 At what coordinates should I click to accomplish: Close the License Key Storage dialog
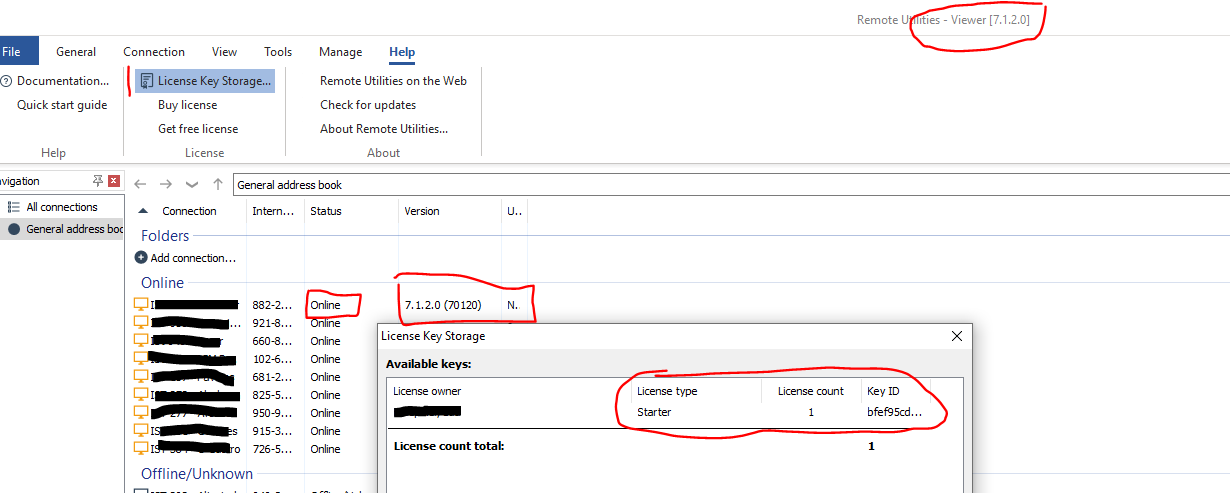[x=956, y=337]
